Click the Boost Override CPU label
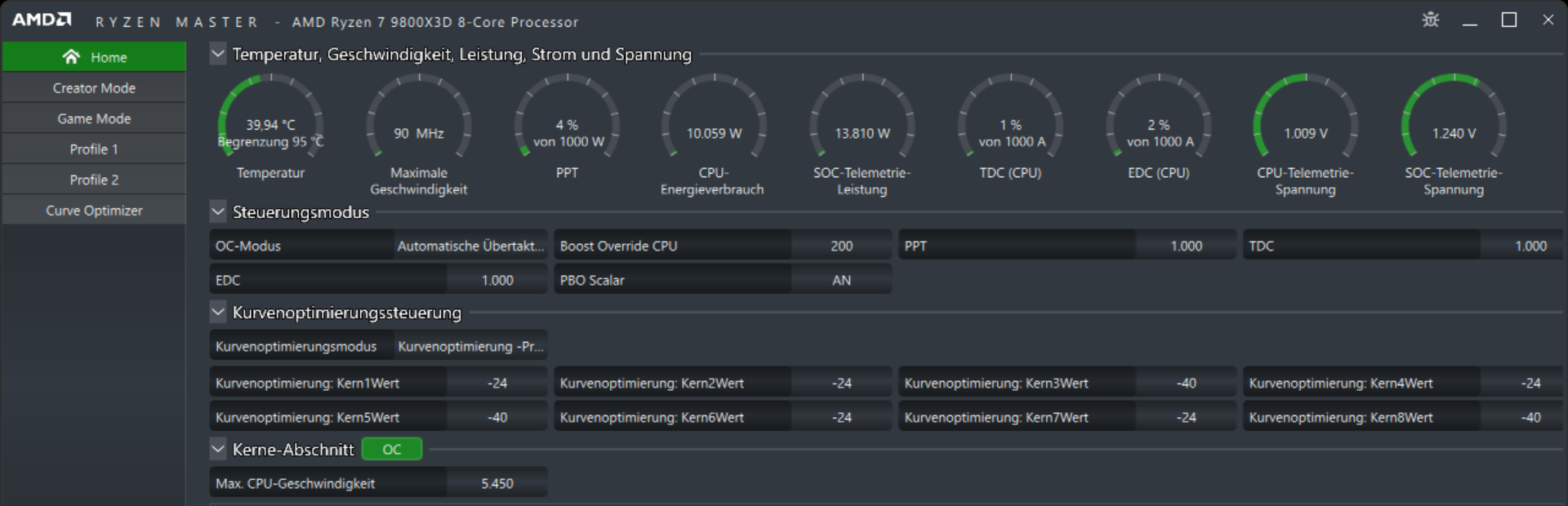Viewport: 1568px width, 506px height. pyautogui.click(x=618, y=246)
